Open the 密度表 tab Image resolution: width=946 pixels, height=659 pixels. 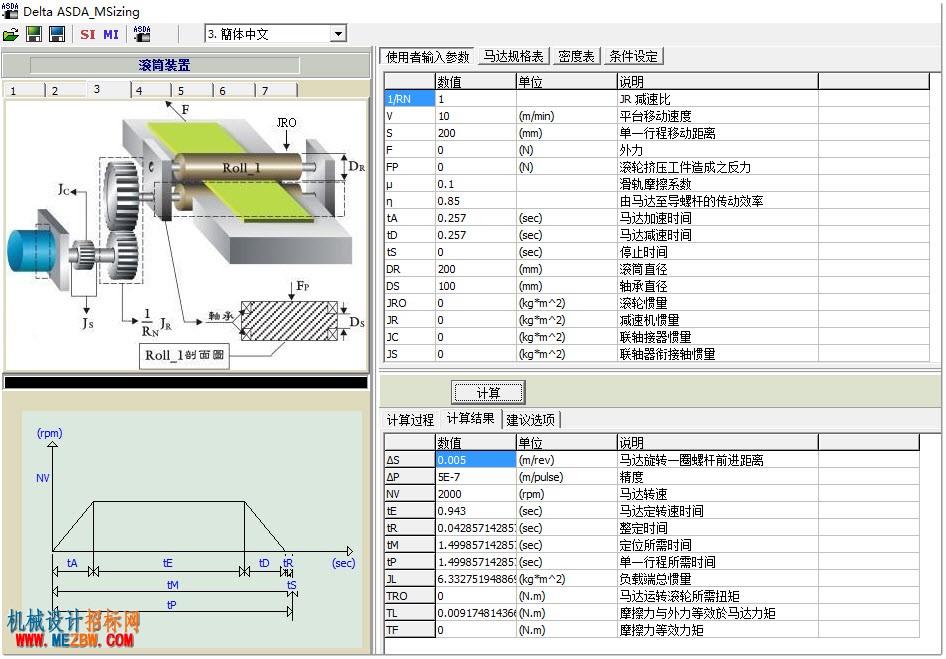(x=576, y=56)
